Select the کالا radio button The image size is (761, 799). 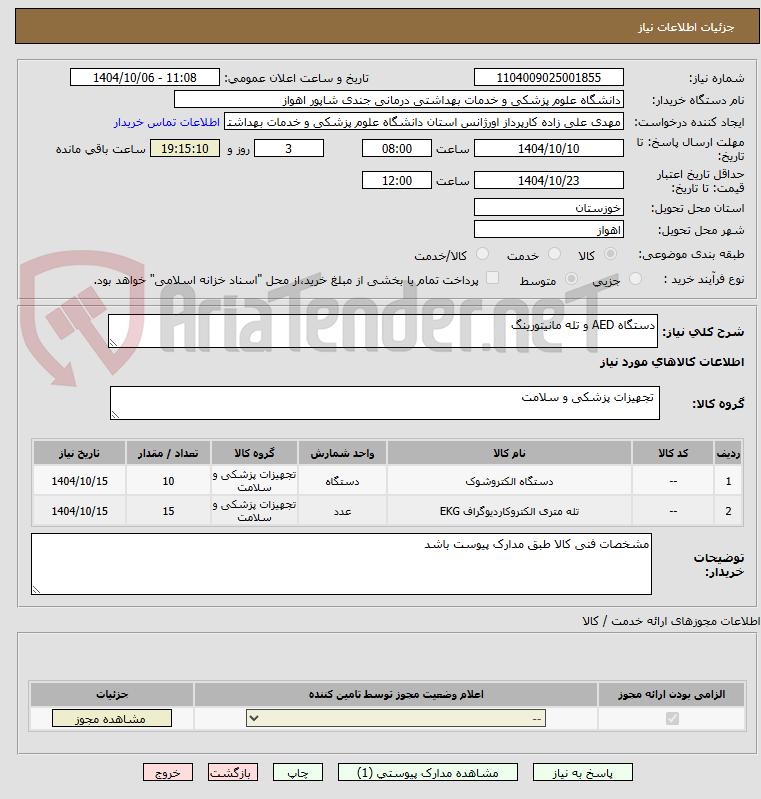tap(610, 254)
